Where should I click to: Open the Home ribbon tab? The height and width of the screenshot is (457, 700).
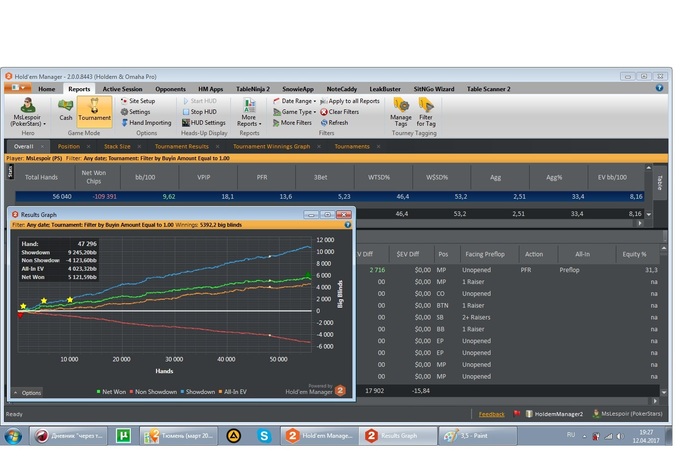(46, 89)
